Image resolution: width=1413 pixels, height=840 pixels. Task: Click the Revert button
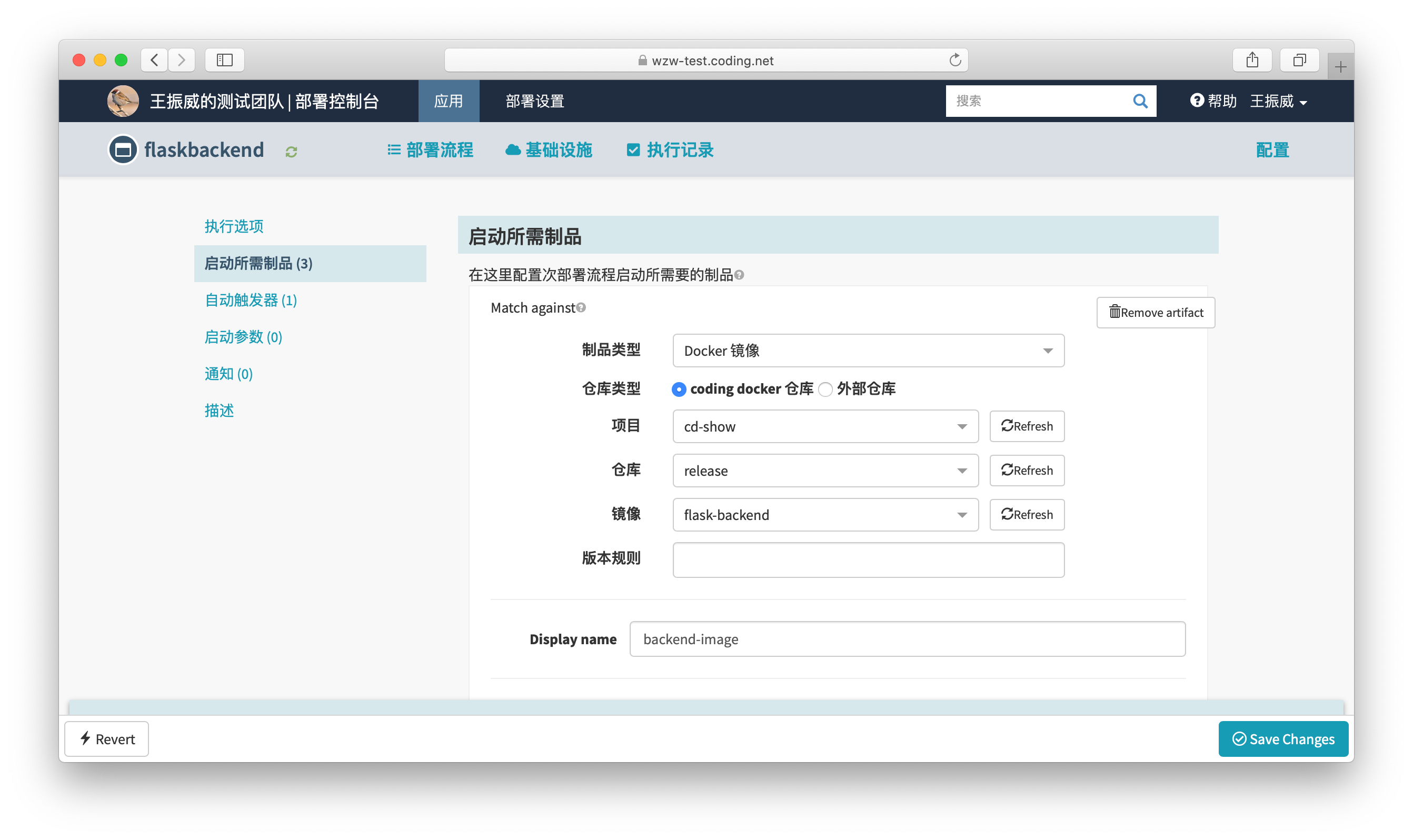106,738
